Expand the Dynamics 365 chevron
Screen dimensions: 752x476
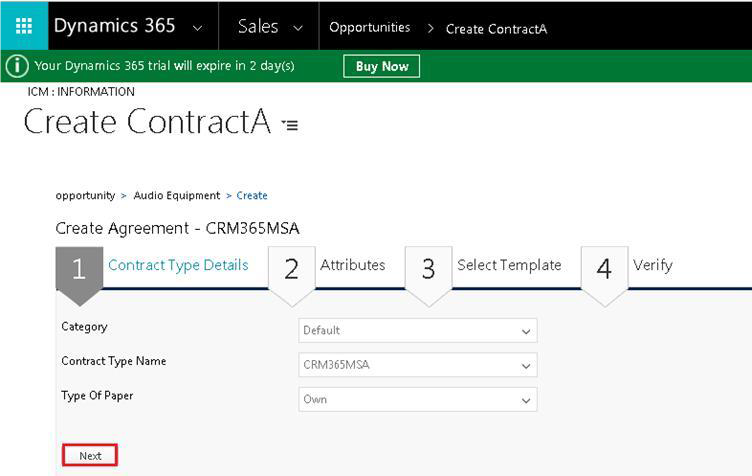198,28
